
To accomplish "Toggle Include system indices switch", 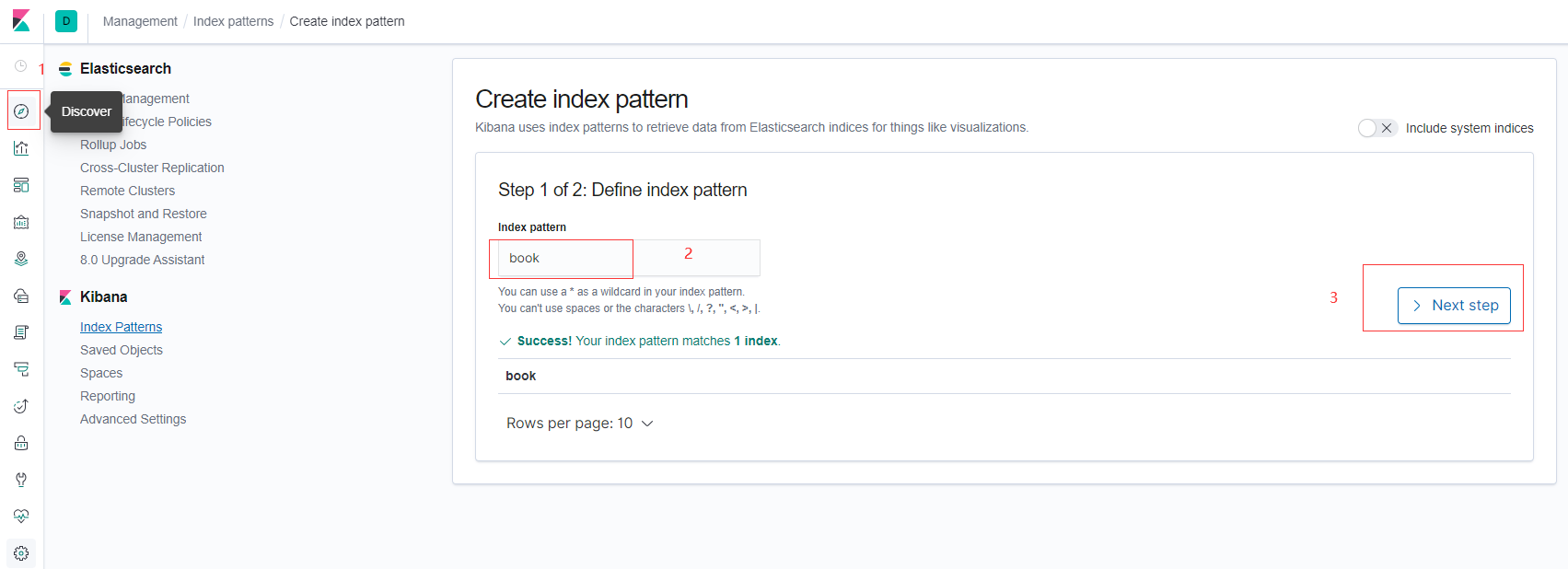I will 1377,128.
